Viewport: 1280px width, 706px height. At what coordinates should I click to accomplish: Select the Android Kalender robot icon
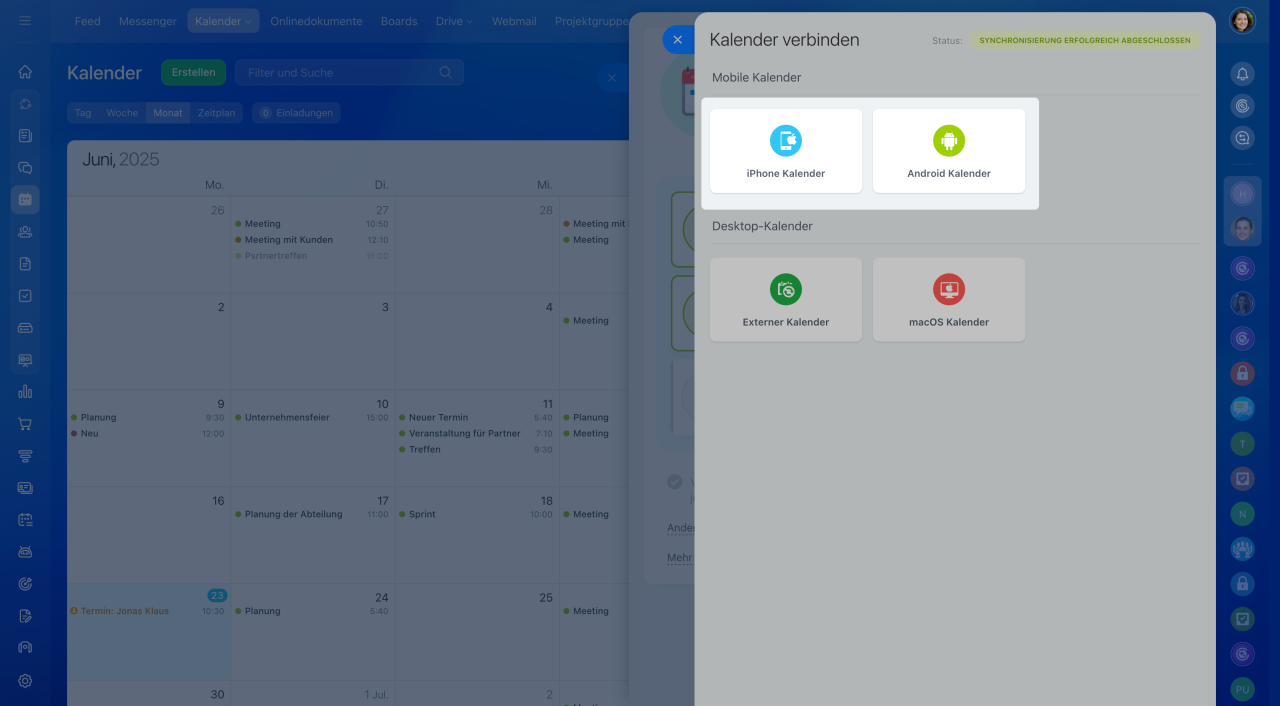949,141
